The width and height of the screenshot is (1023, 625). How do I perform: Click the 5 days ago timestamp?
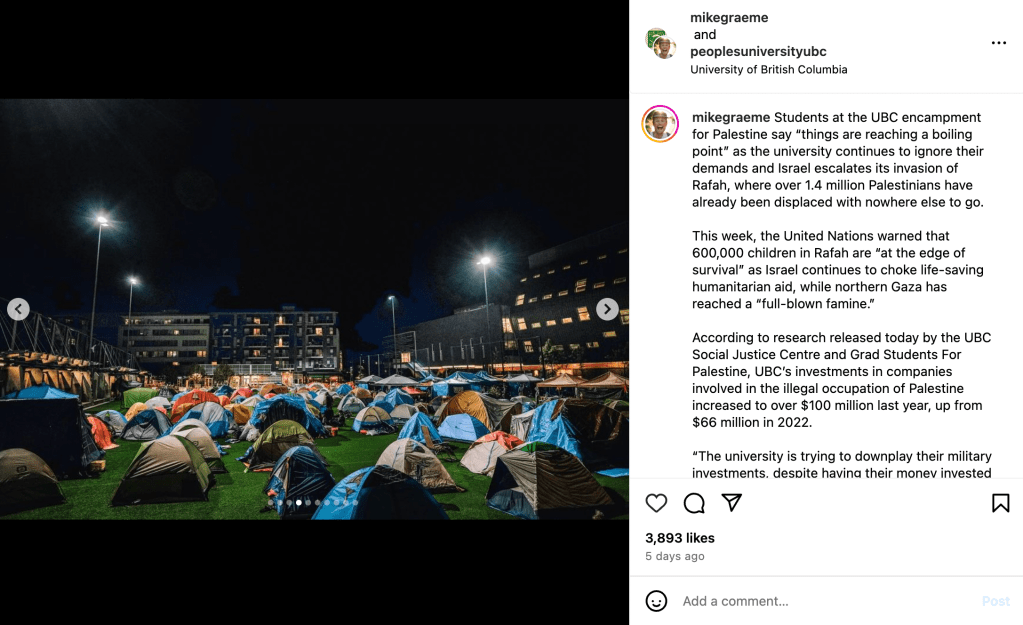point(675,556)
